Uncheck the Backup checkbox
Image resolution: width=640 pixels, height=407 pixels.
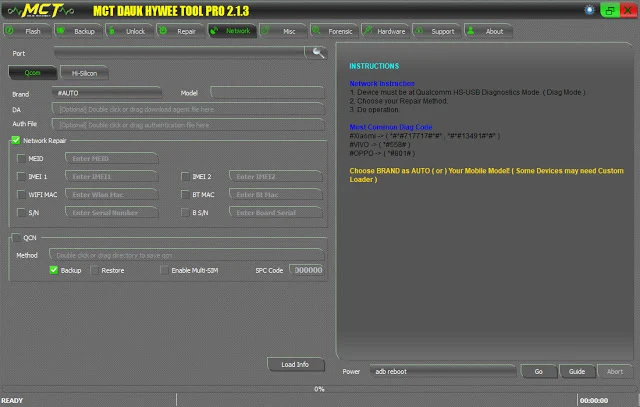(53, 270)
